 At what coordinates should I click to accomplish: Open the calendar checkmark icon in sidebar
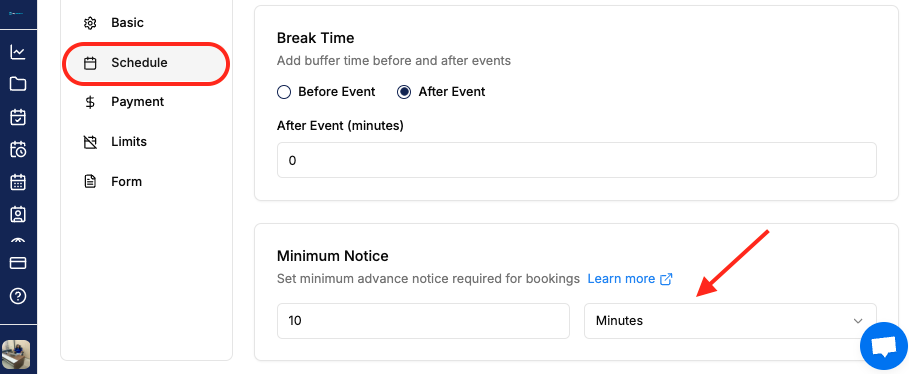click(x=18, y=117)
